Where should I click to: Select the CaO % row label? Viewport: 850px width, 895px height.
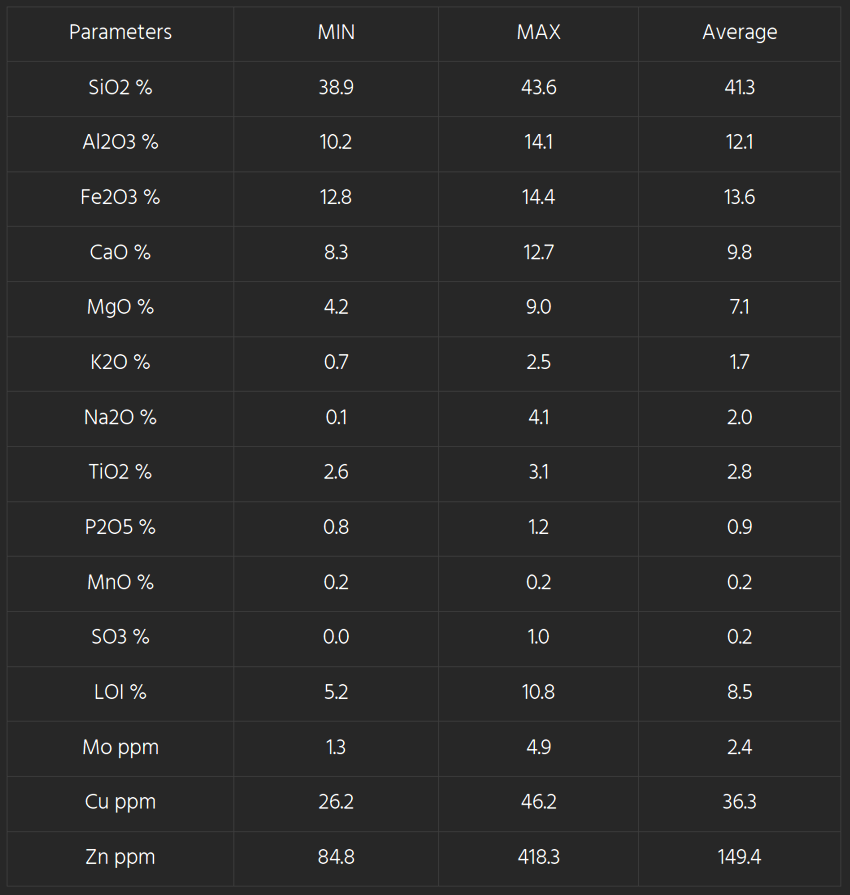coord(120,252)
